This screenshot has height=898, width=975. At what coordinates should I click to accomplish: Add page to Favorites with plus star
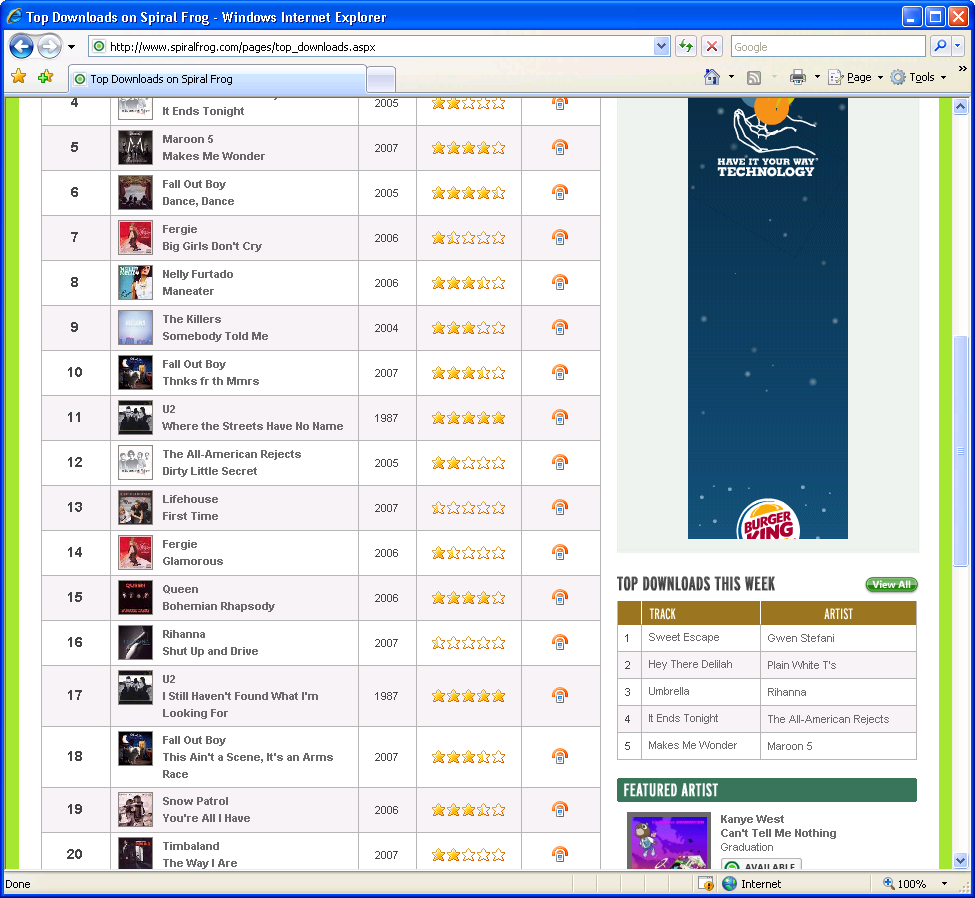click(45, 77)
